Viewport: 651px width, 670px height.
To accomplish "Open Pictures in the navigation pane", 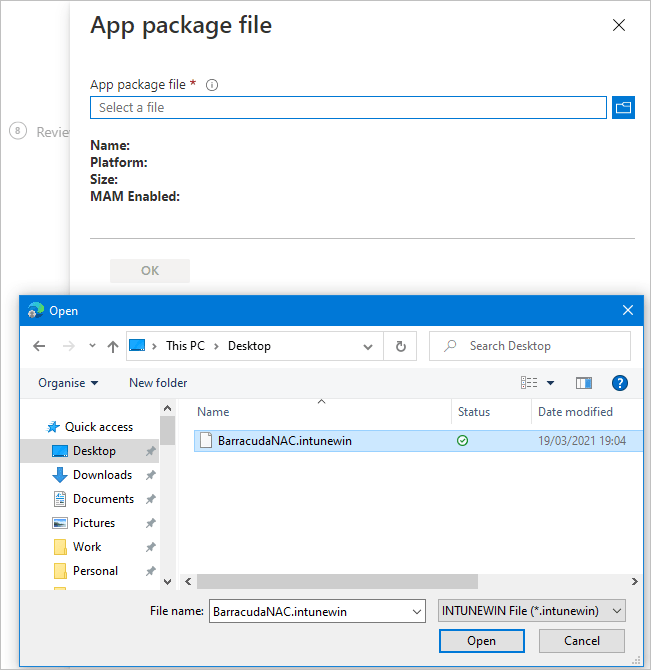I will [x=94, y=523].
